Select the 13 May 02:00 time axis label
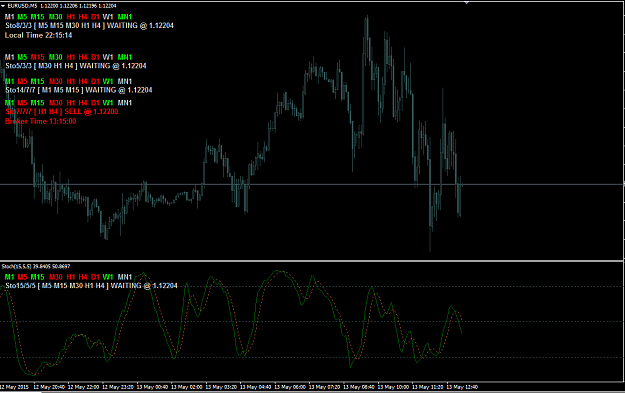 [187, 387]
